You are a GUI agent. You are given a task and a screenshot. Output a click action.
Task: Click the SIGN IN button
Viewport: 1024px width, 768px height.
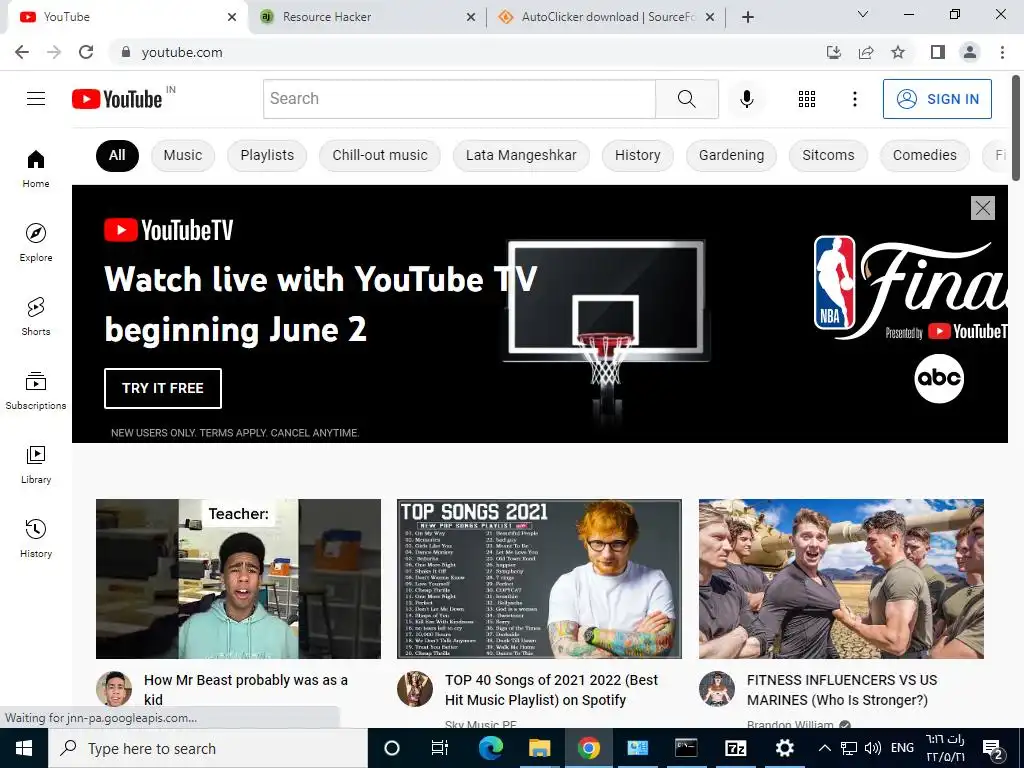[x=937, y=99]
